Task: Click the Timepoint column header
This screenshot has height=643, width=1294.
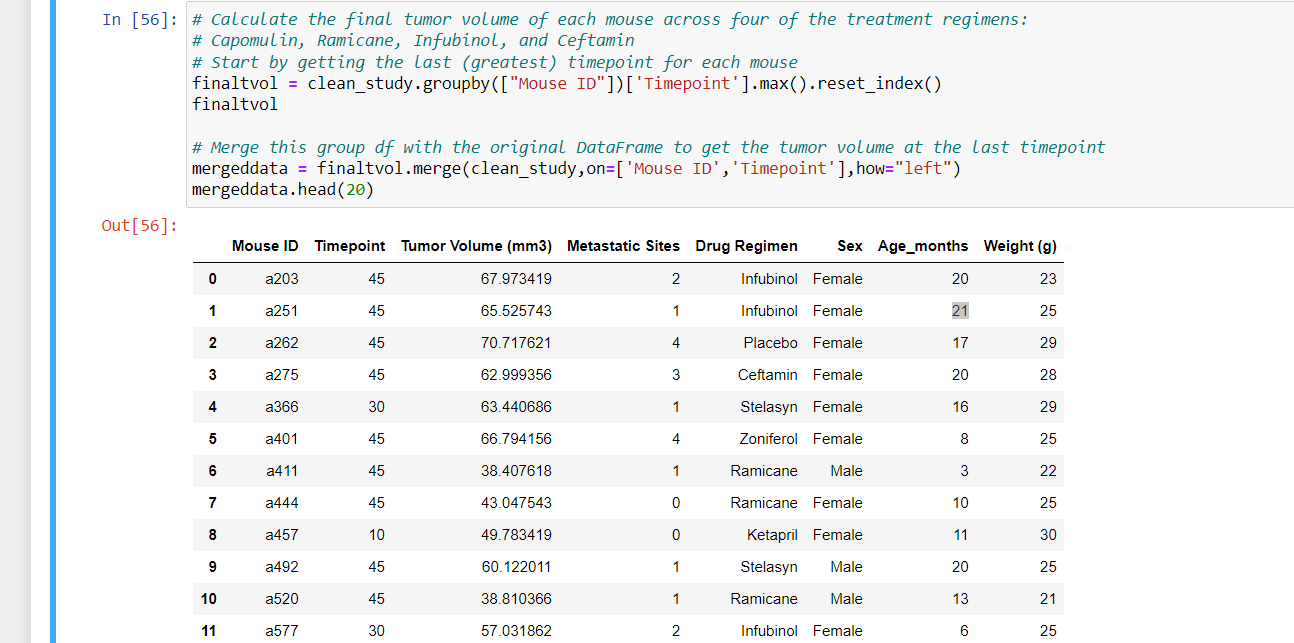Action: tap(350, 246)
